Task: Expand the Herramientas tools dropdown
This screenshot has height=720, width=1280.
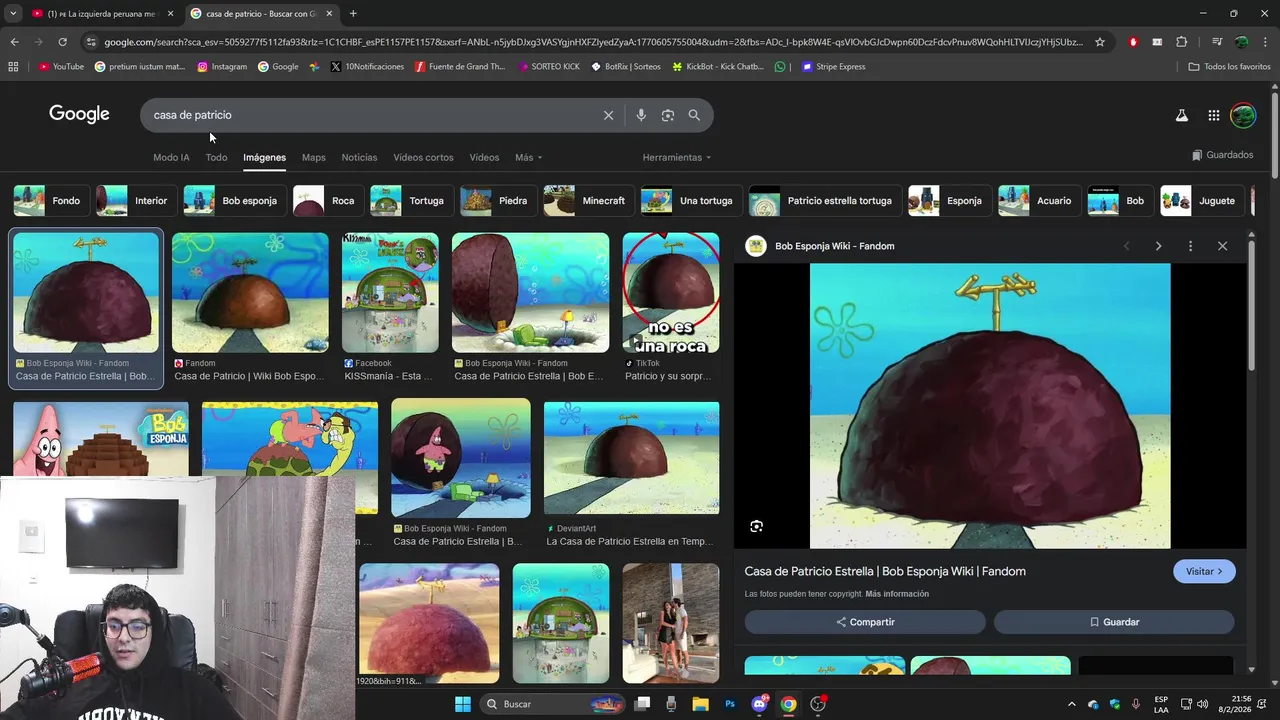Action: [677, 157]
